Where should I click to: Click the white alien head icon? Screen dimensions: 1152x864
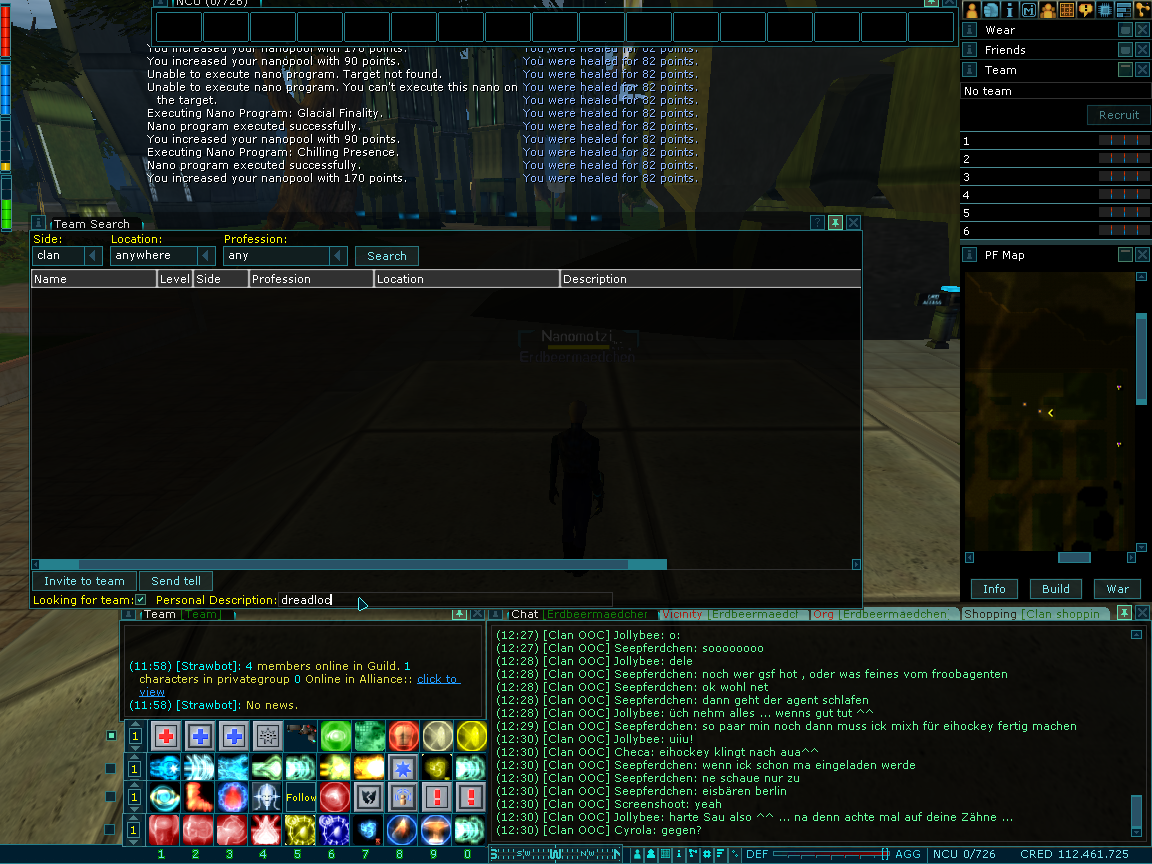pos(266,798)
